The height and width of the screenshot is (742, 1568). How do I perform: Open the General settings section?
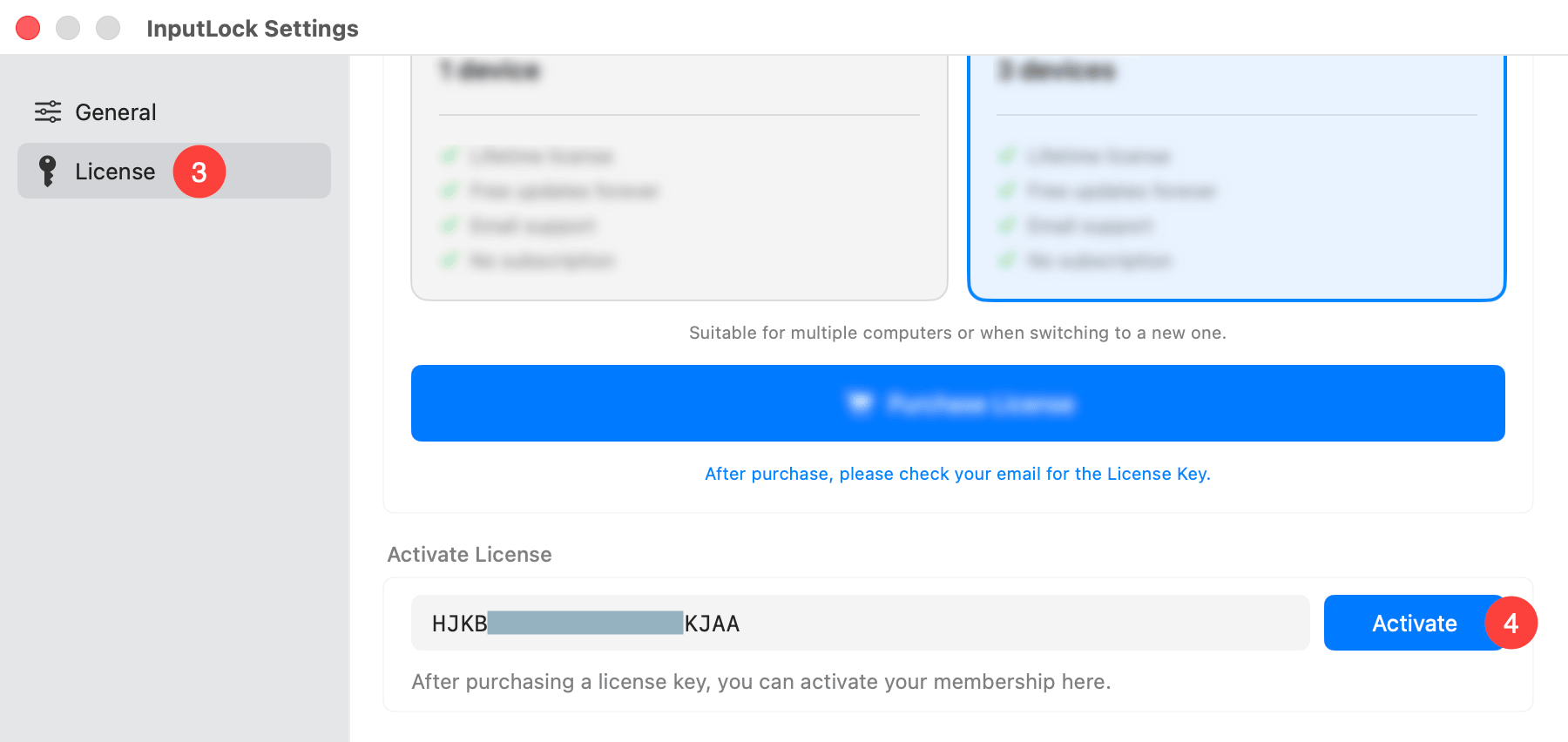(x=115, y=112)
